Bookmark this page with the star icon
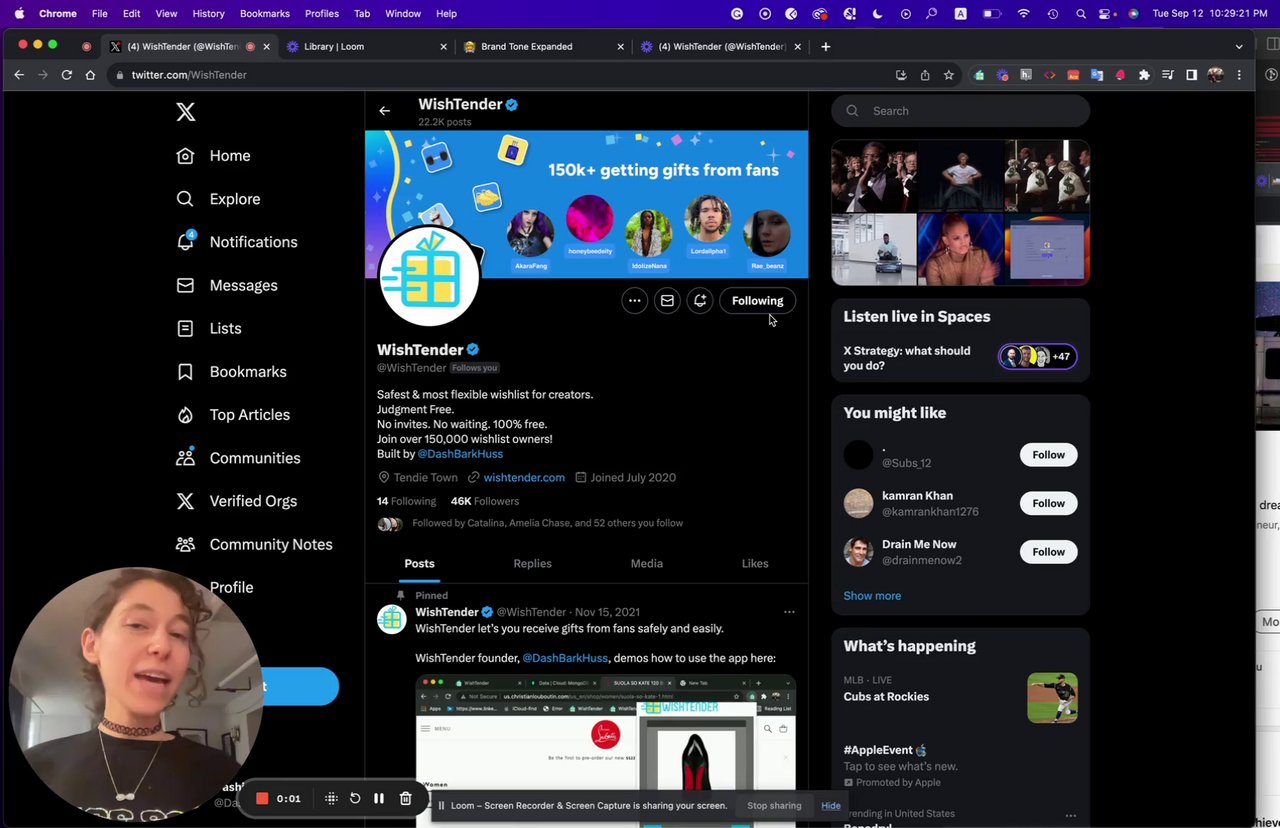 click(x=949, y=75)
